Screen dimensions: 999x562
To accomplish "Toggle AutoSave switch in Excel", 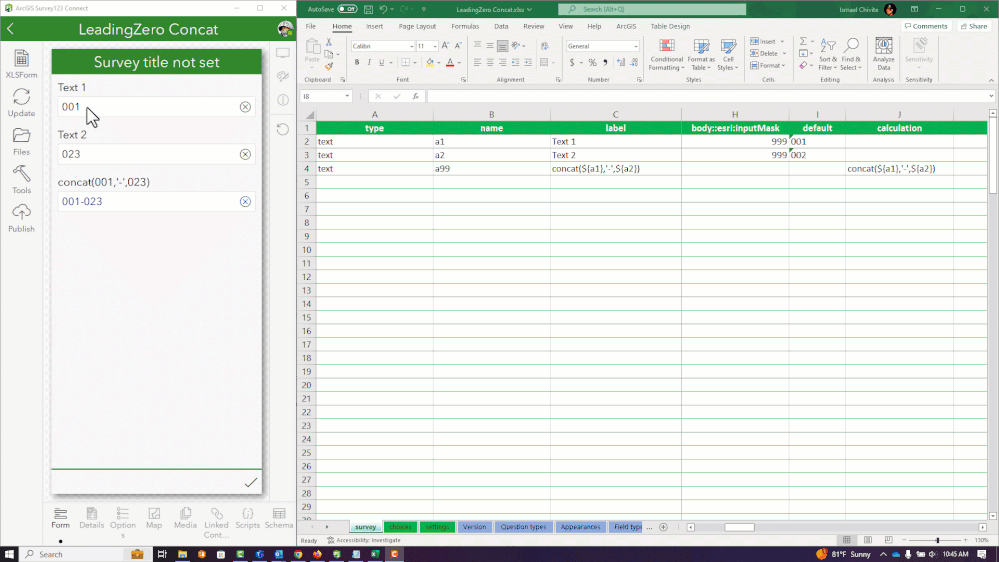I will point(347,9).
